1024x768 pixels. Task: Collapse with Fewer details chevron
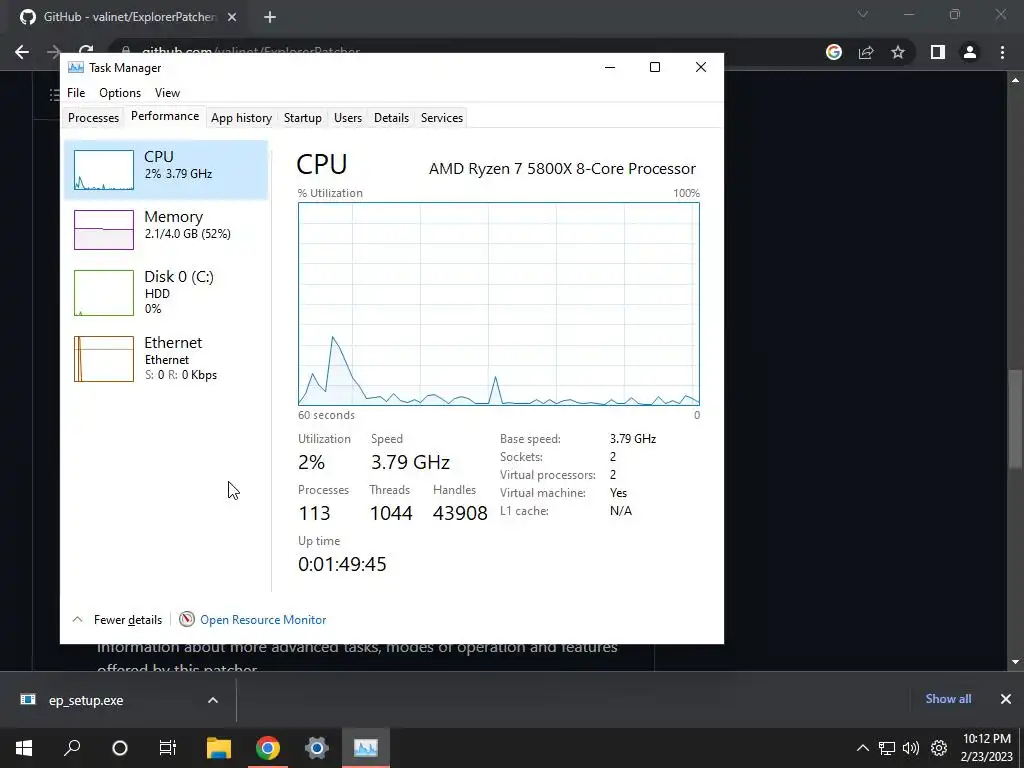pyautogui.click(x=77, y=619)
